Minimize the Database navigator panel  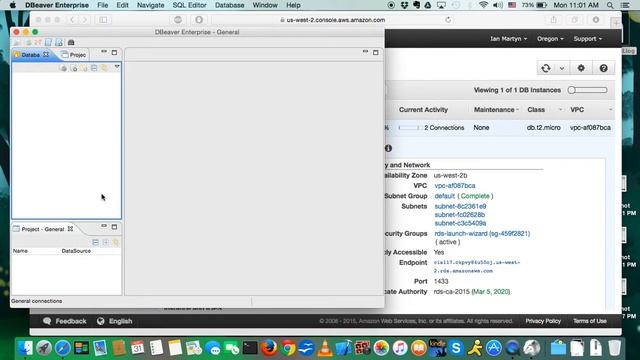point(104,52)
